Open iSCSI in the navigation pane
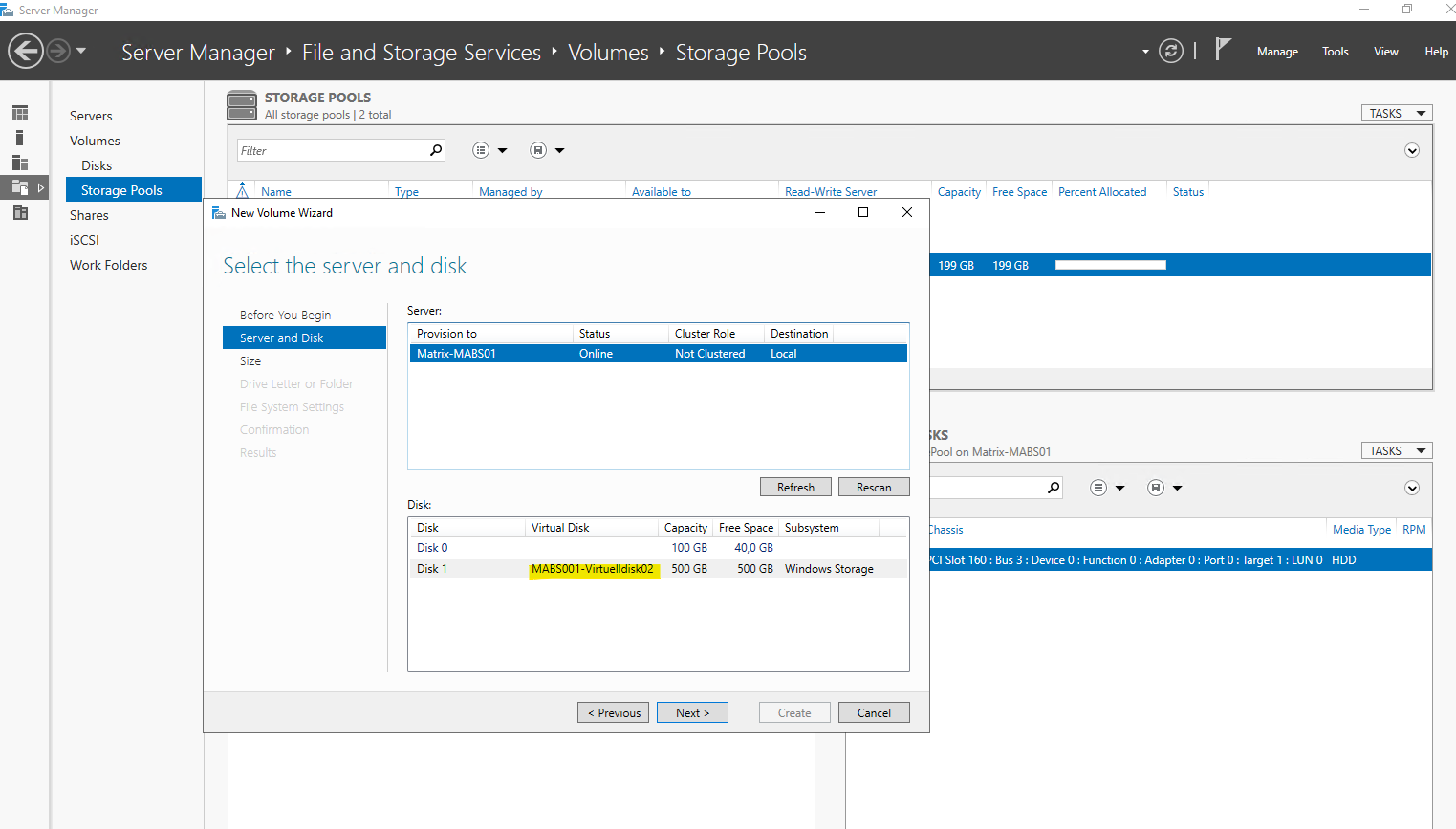 (x=84, y=240)
